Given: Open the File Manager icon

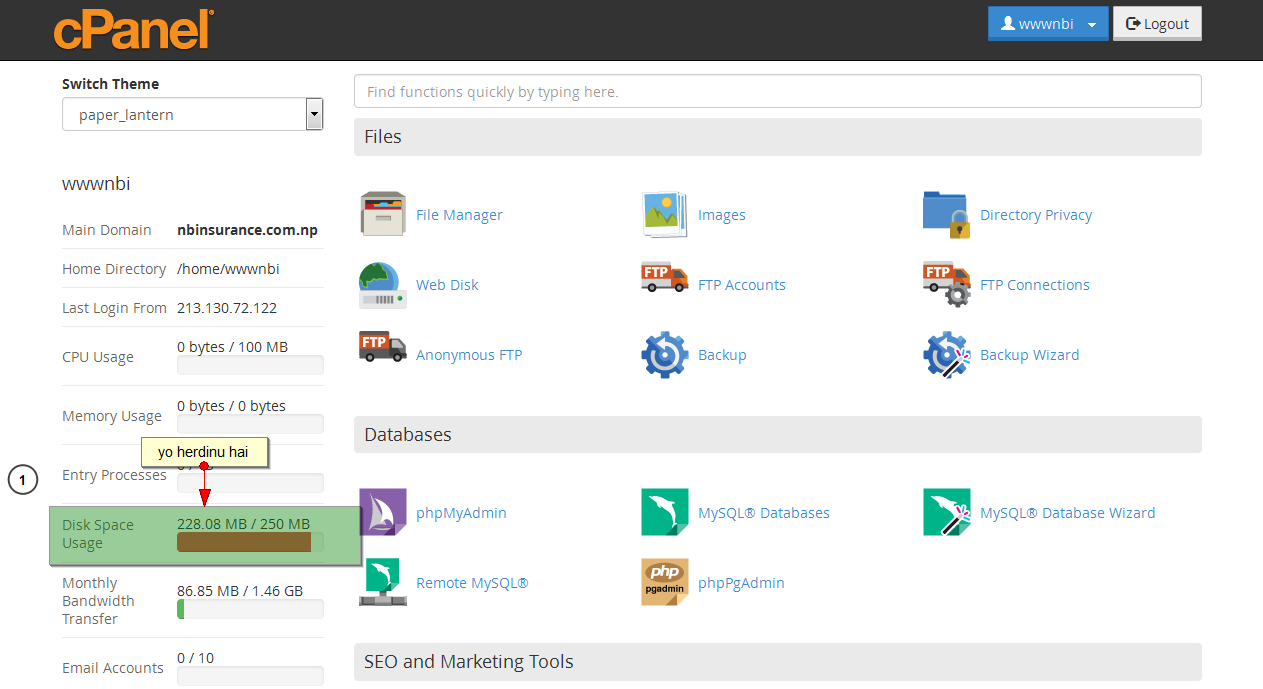Looking at the screenshot, I should (x=382, y=215).
